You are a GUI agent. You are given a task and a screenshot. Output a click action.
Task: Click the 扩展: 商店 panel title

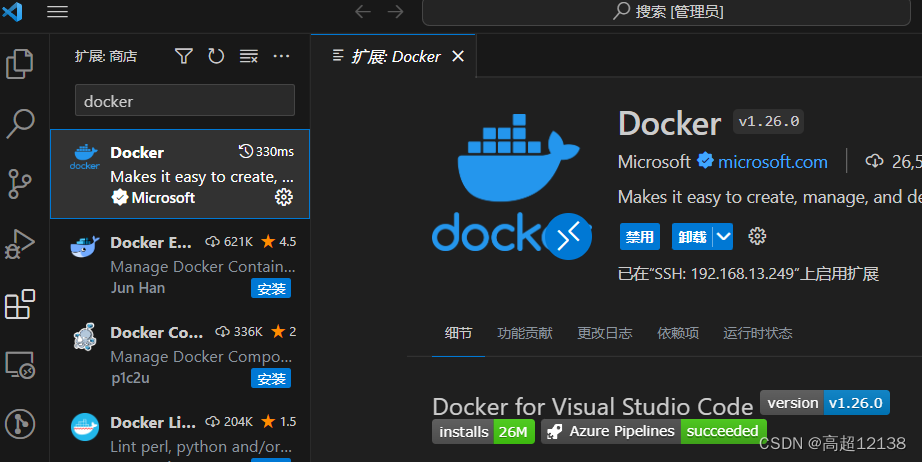click(x=106, y=56)
